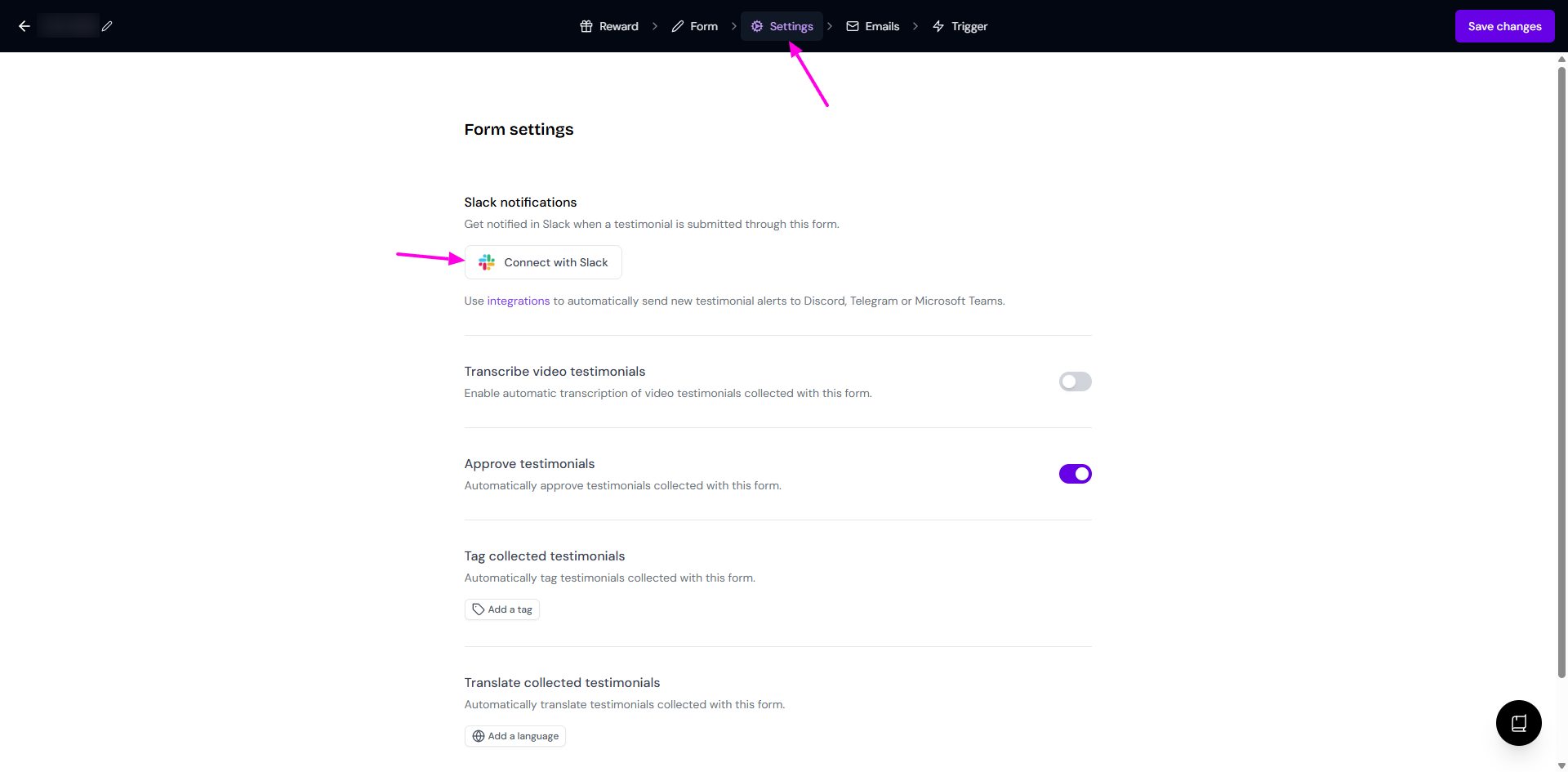
Task: Click chevron between Reward and Form
Action: point(655,26)
